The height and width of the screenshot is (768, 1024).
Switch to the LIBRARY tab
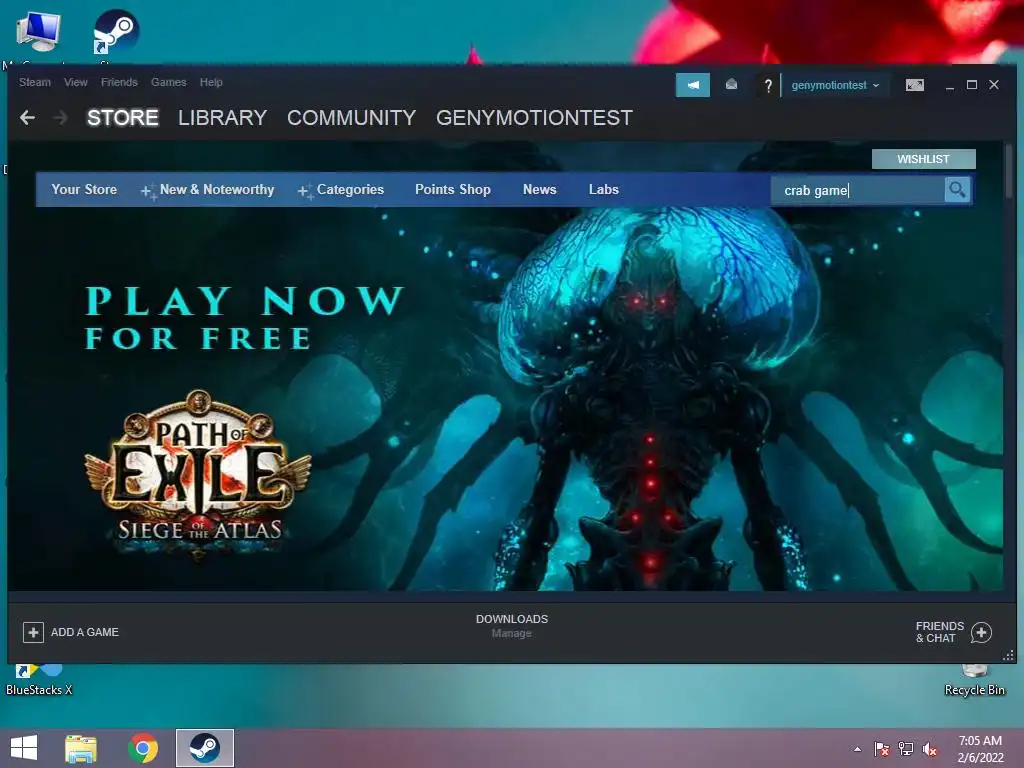222,118
